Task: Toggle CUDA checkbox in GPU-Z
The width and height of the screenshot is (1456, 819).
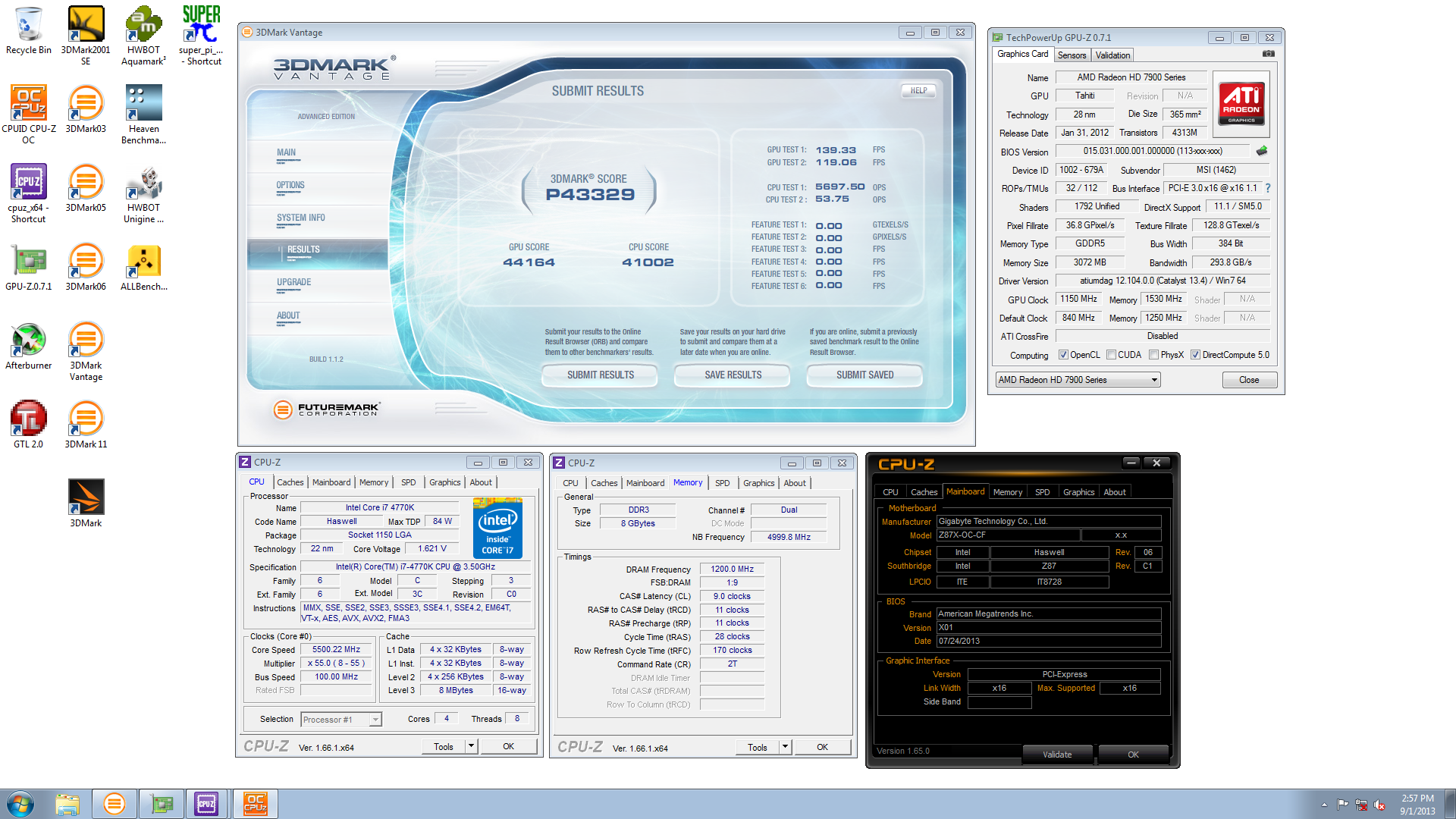Action: click(1111, 355)
